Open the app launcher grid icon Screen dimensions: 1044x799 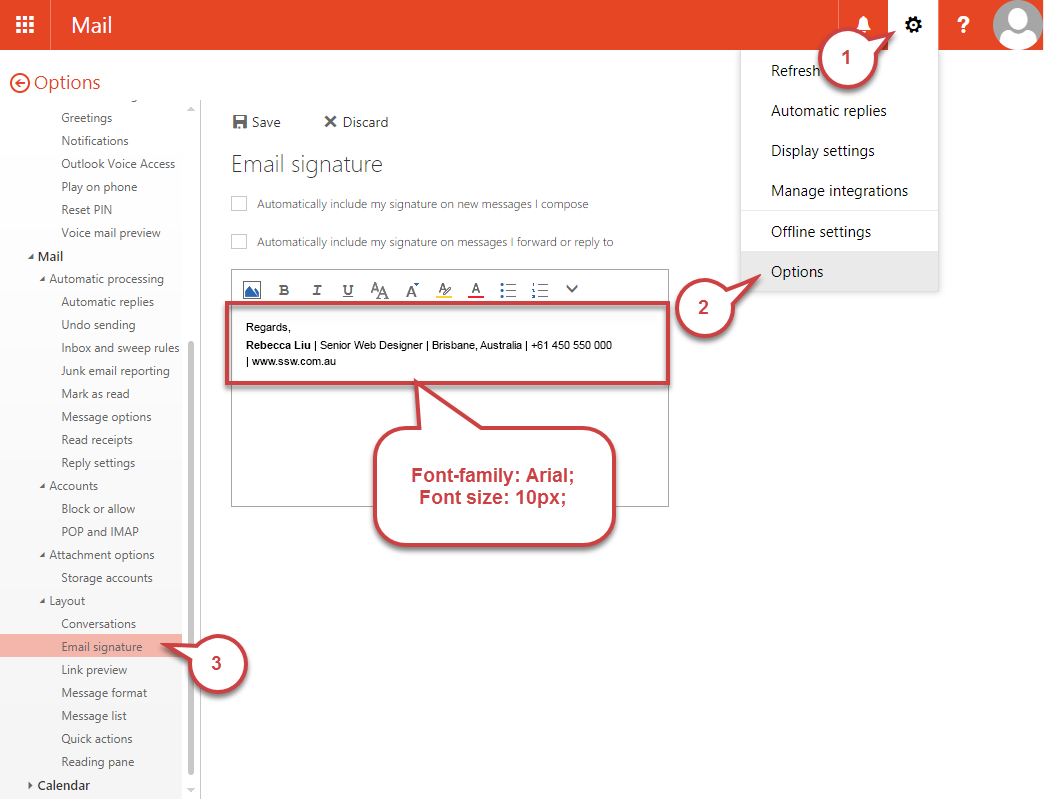25,25
